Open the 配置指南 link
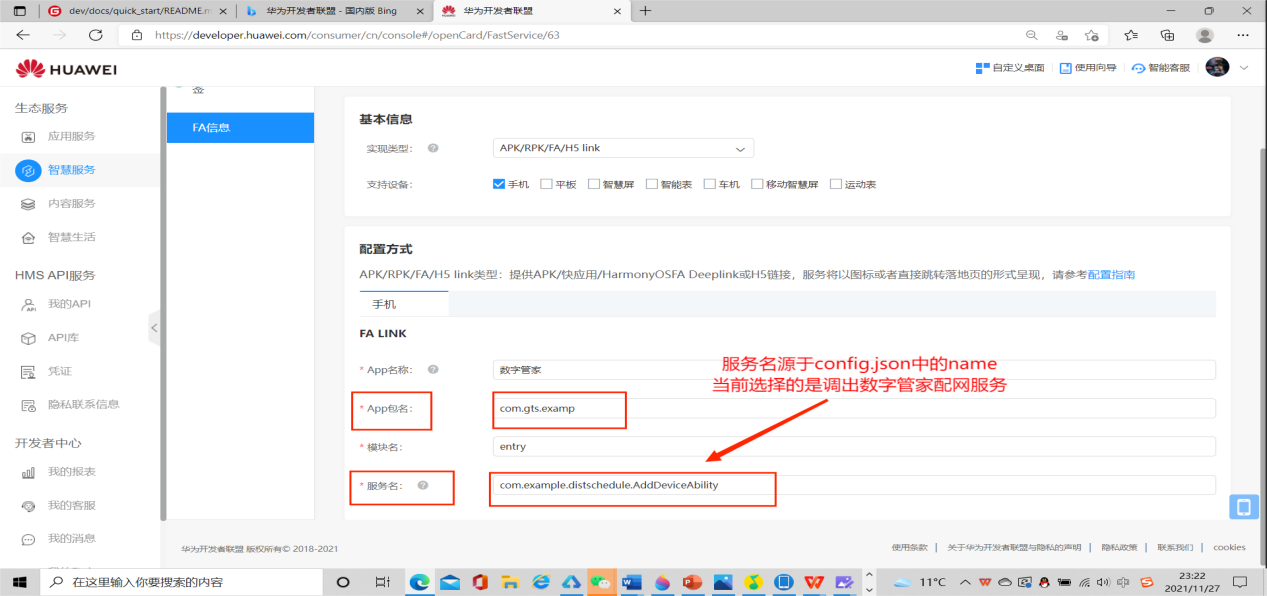Viewport: 1267px width, 596px height. (x=1111, y=274)
